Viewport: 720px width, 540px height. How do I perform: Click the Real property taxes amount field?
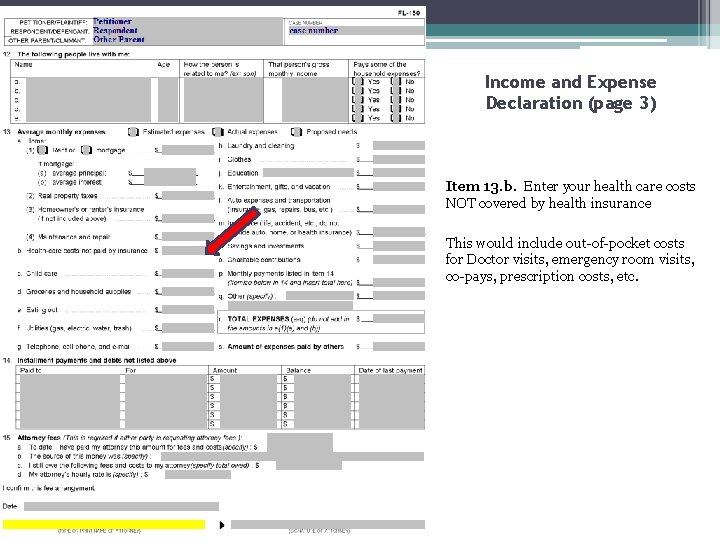188,196
